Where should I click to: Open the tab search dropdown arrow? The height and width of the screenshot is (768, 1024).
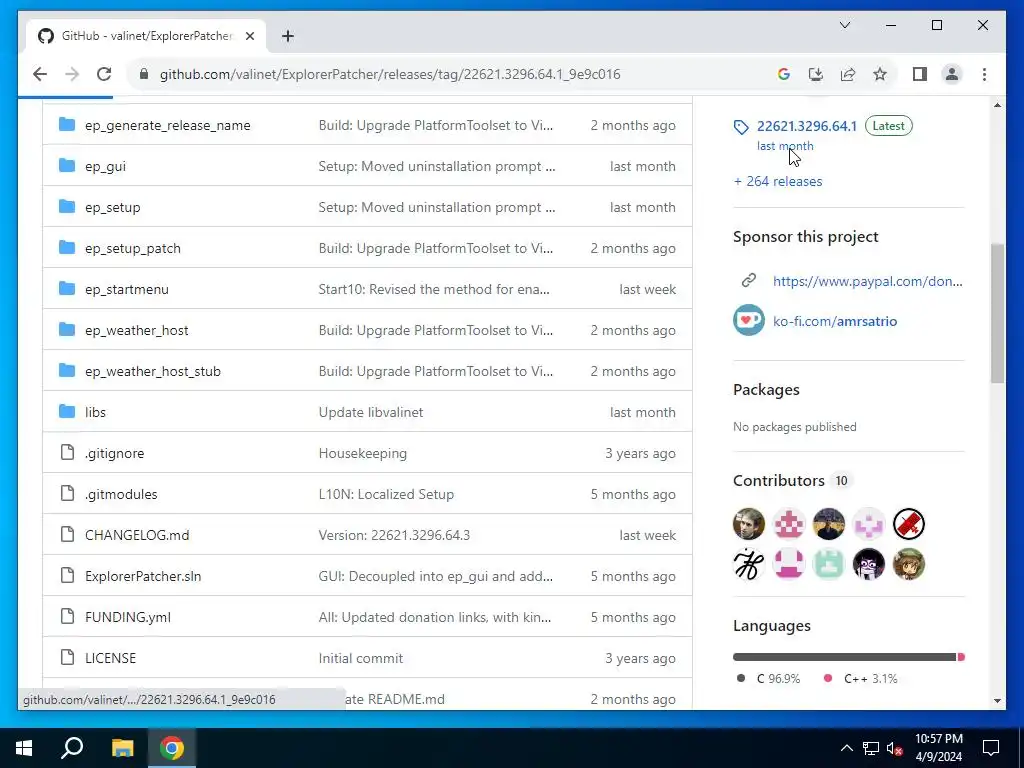click(x=844, y=25)
